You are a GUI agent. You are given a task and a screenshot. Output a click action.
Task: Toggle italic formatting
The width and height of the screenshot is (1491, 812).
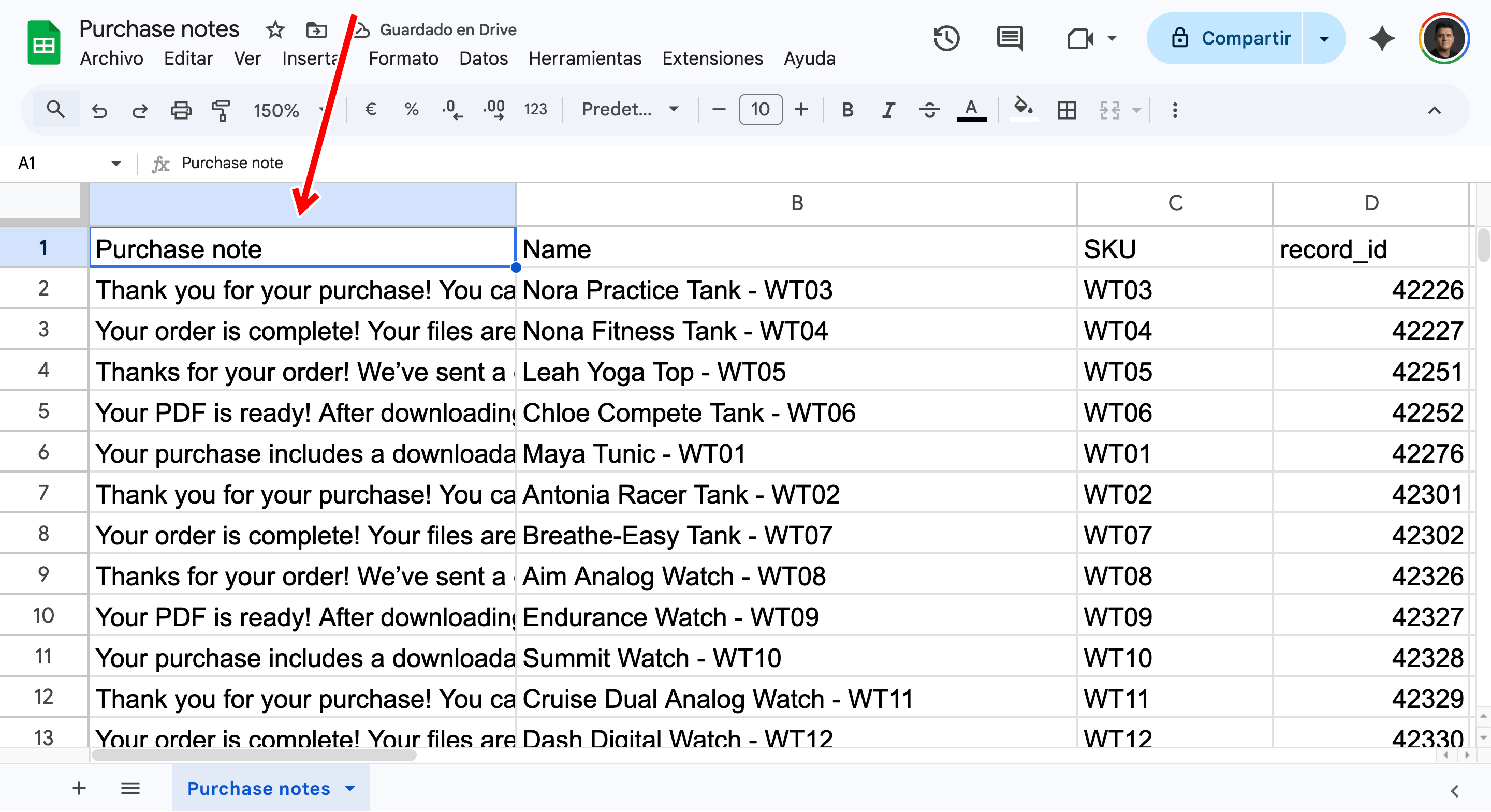pyautogui.click(x=888, y=109)
